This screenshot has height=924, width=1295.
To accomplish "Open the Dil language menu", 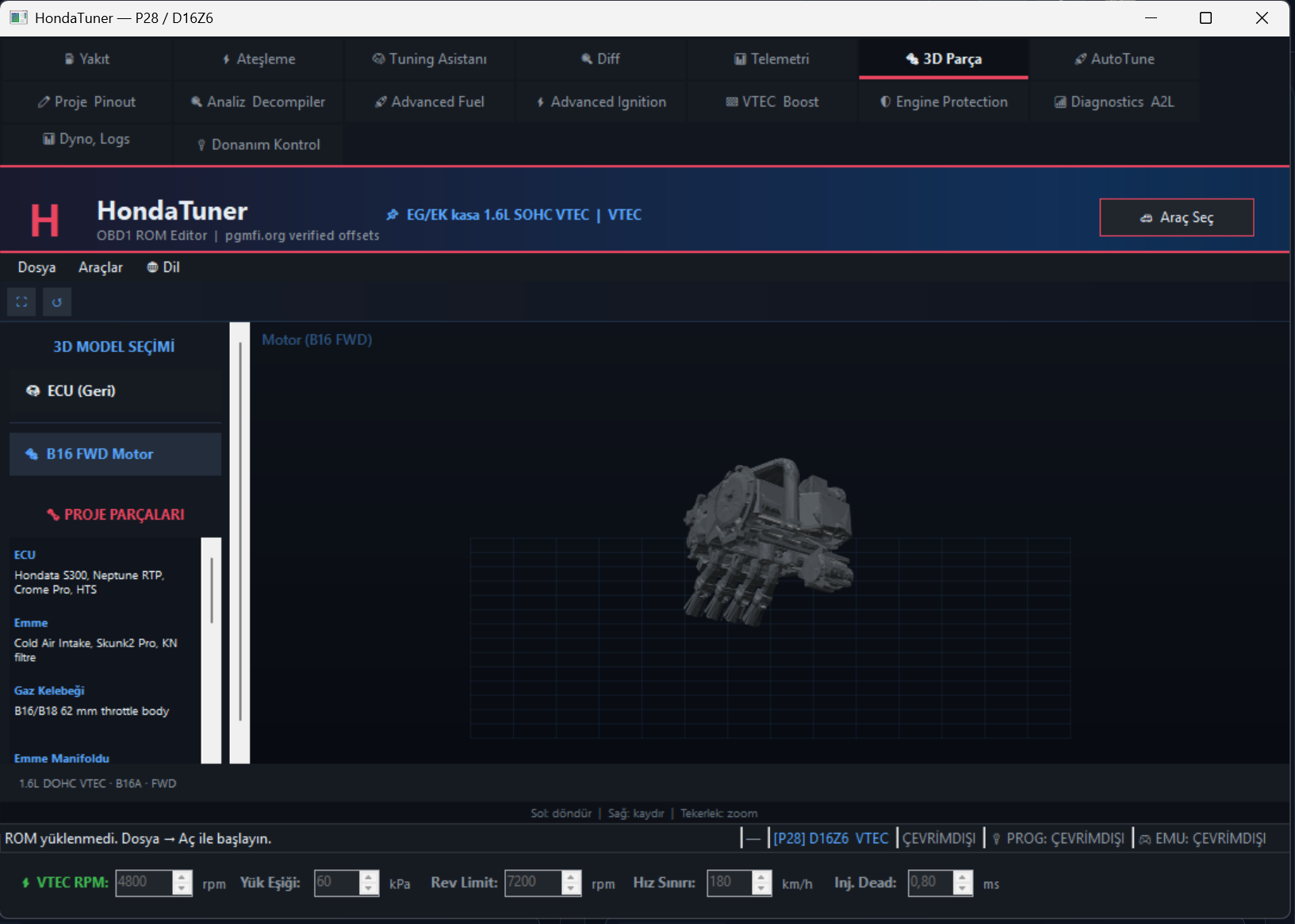I will click(x=163, y=267).
